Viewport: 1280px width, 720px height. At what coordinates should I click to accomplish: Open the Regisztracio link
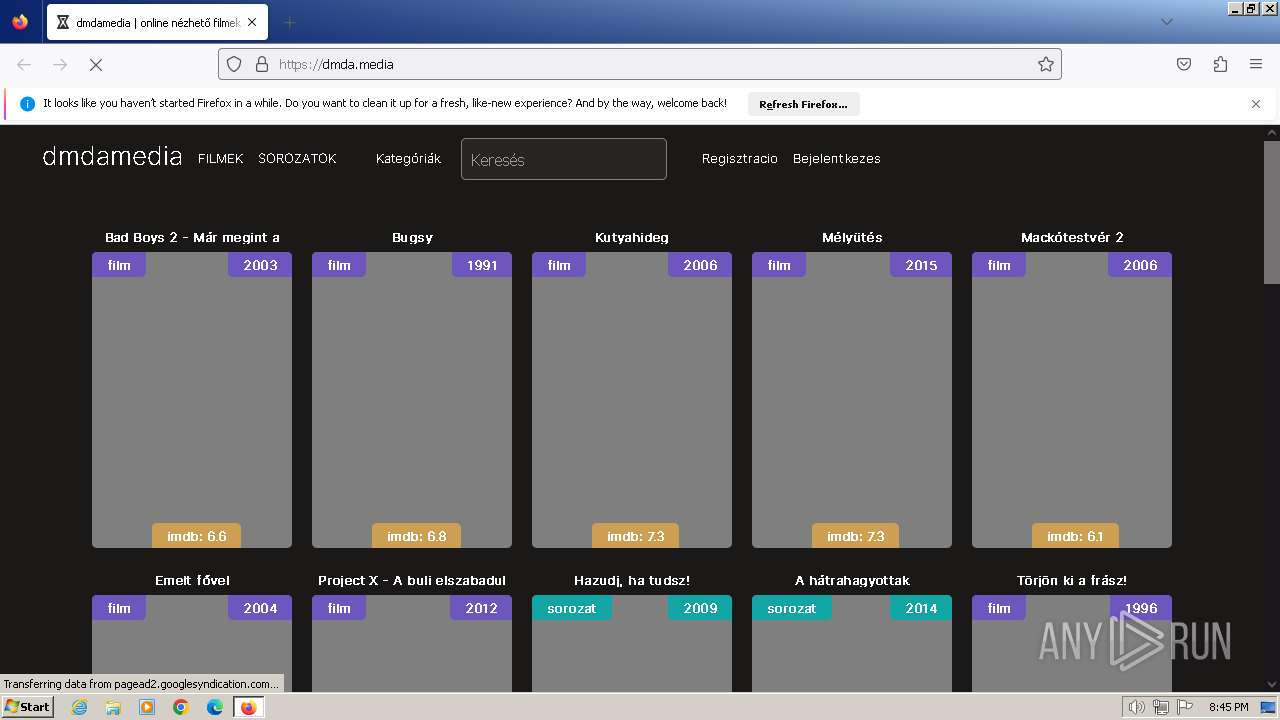click(740, 159)
